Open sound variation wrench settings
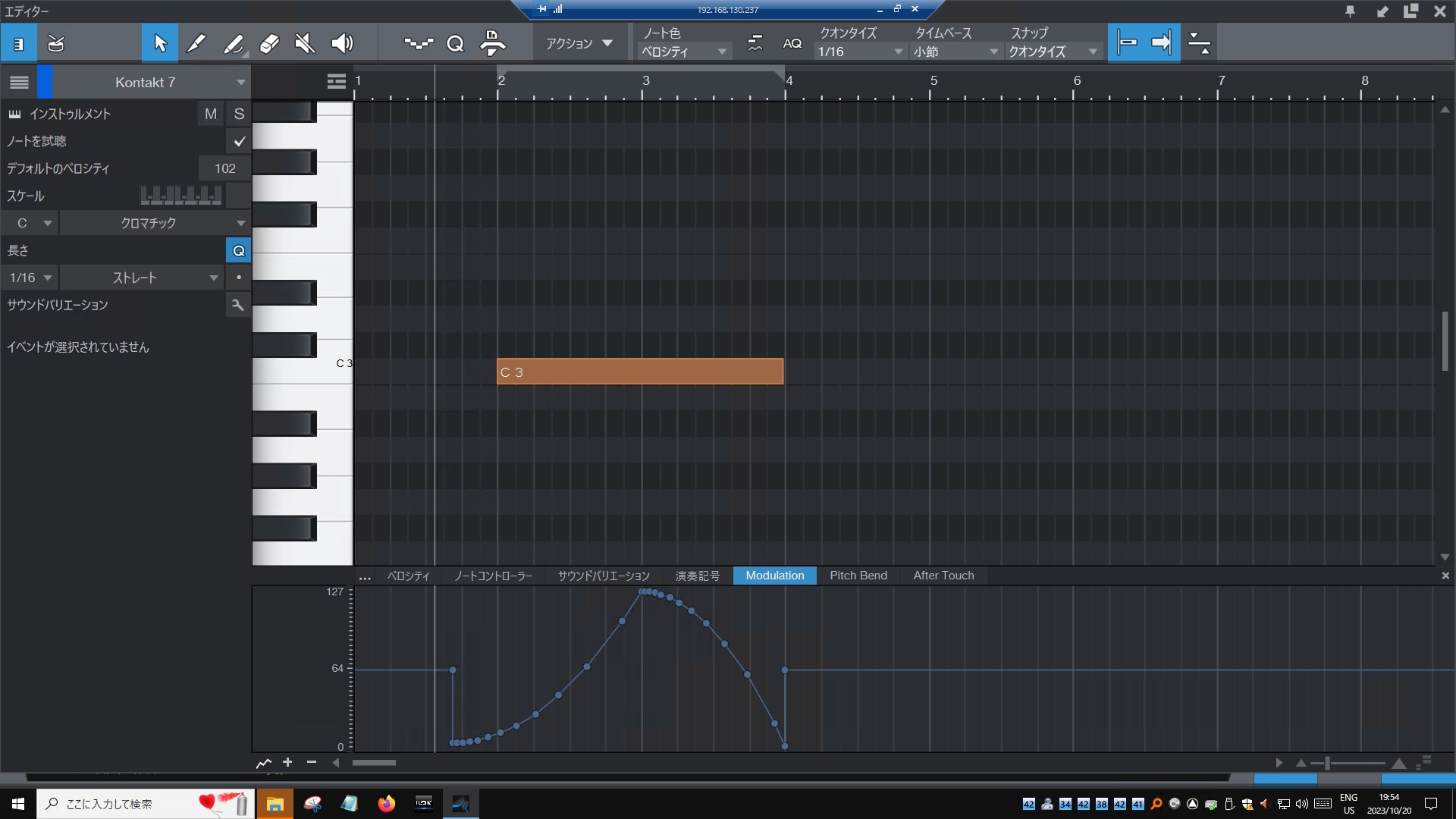The width and height of the screenshot is (1456, 819). pyautogui.click(x=237, y=305)
